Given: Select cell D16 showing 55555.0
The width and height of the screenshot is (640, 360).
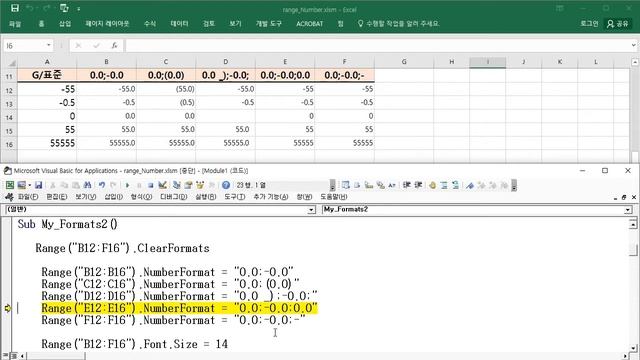Looking at the screenshot, I should 225,143.
